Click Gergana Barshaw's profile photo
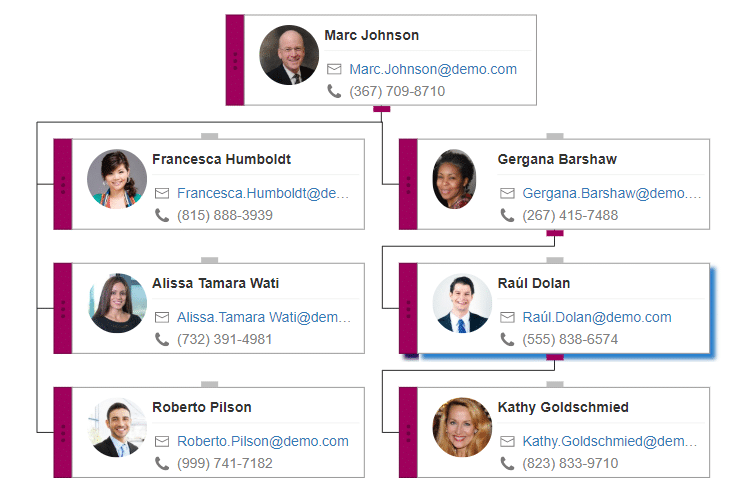 [454, 179]
